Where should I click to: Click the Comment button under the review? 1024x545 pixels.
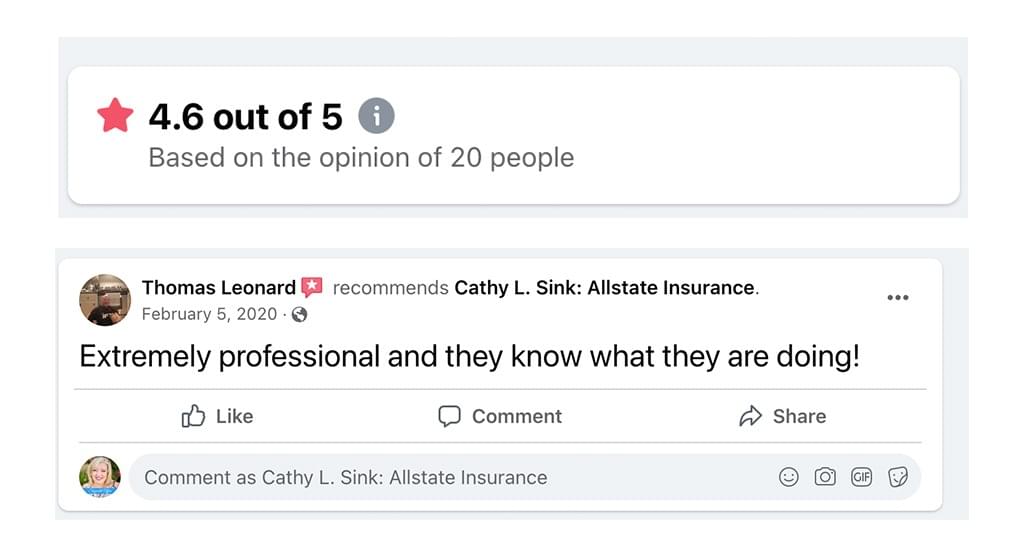(x=500, y=416)
